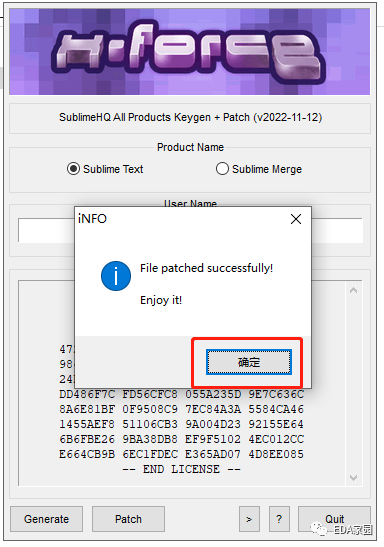Click the Generate button

46,519
